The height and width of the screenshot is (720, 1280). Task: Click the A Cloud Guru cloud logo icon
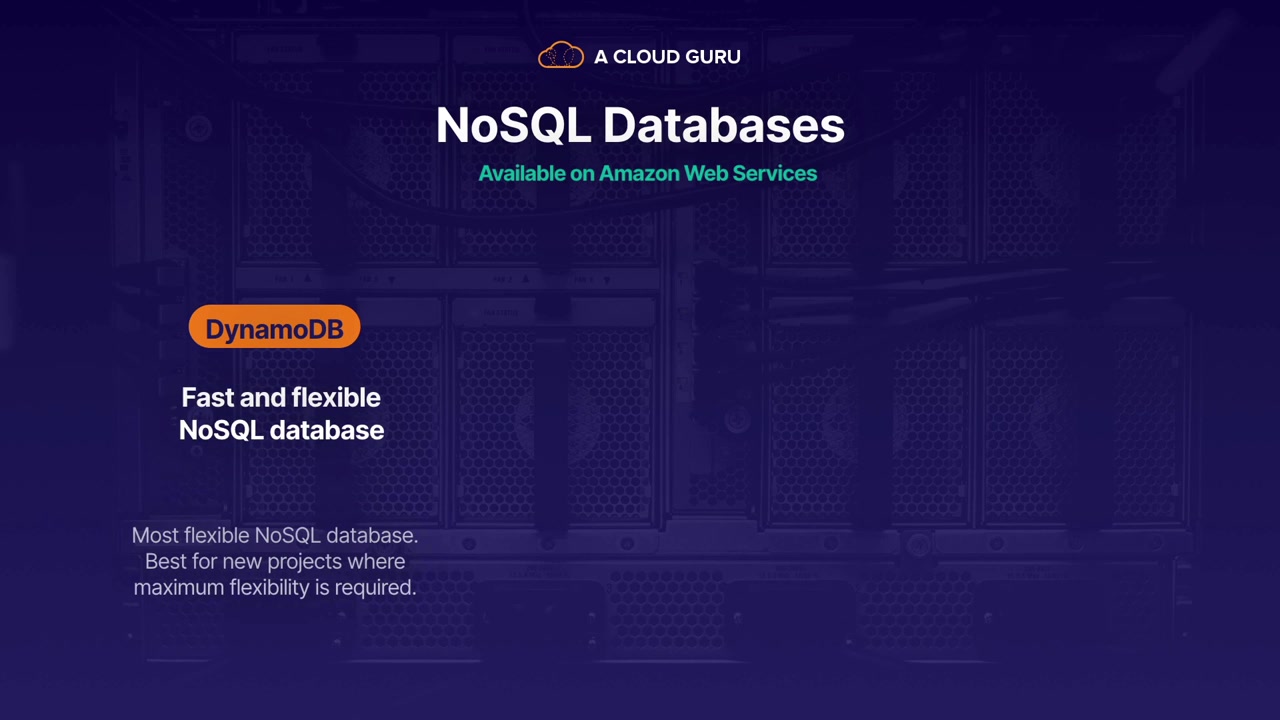(x=561, y=56)
